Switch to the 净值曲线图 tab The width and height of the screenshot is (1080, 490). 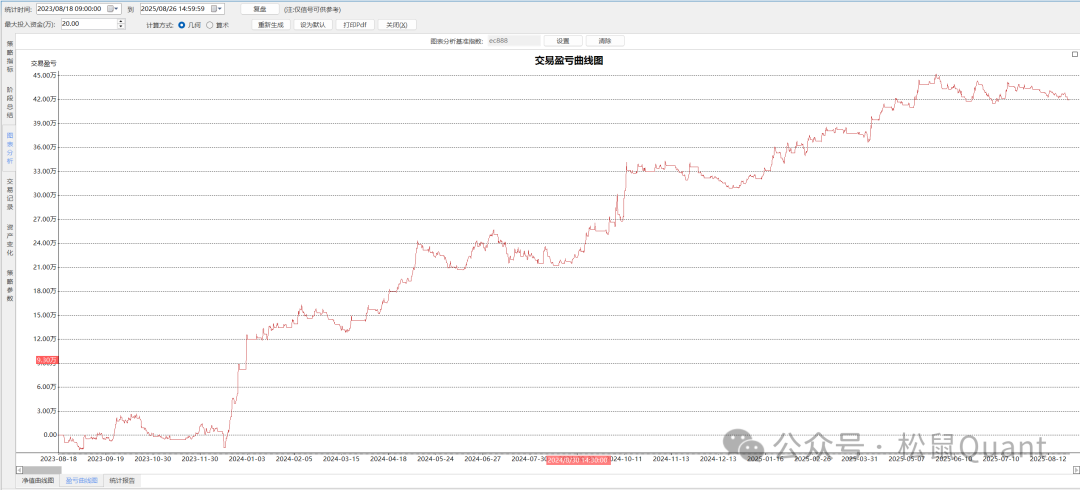click(38, 481)
